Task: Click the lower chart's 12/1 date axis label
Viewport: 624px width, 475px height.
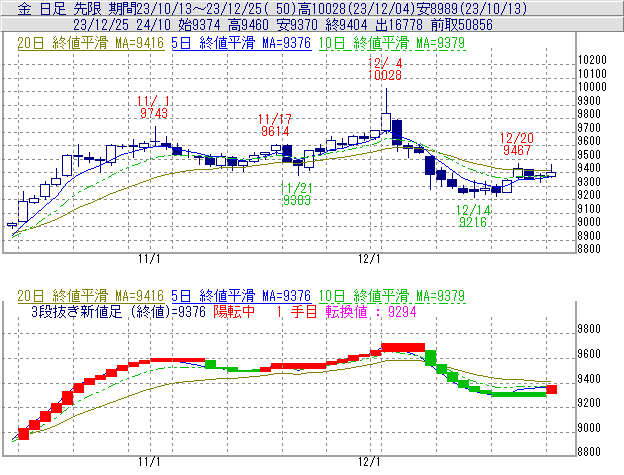Action: pyautogui.click(x=369, y=462)
